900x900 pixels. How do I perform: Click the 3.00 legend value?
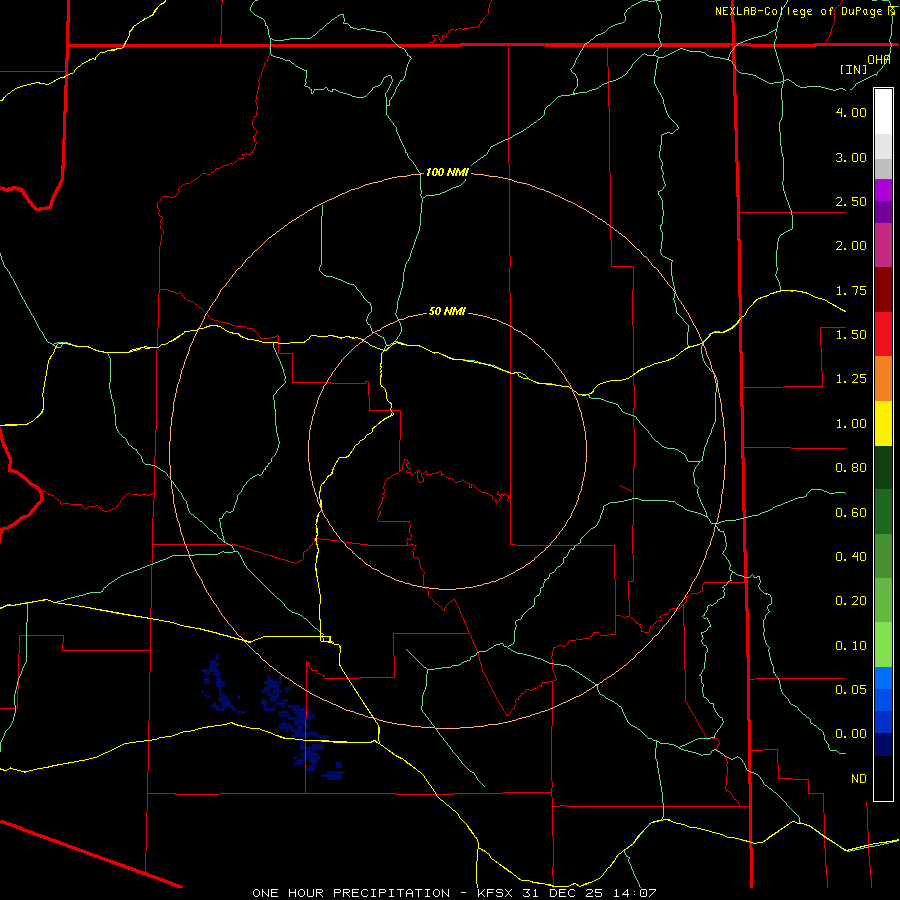tap(851, 157)
